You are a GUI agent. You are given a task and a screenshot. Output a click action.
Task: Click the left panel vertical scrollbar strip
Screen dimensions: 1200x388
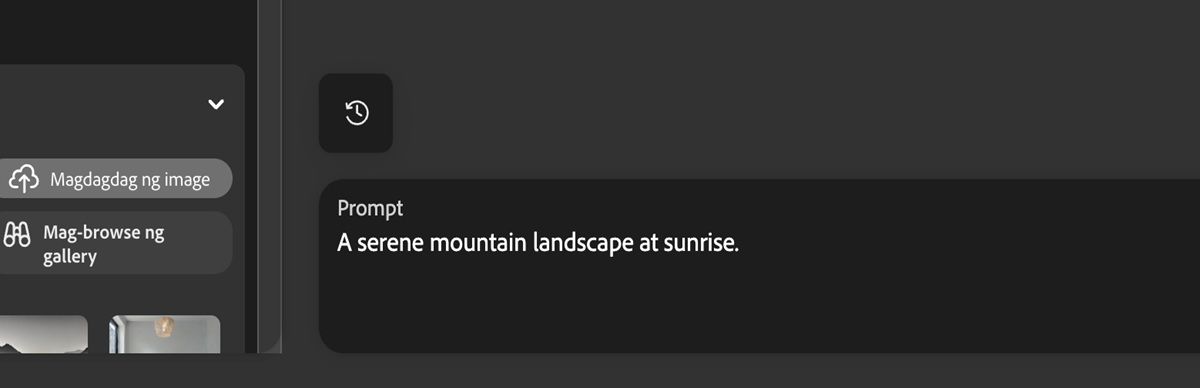click(x=269, y=176)
